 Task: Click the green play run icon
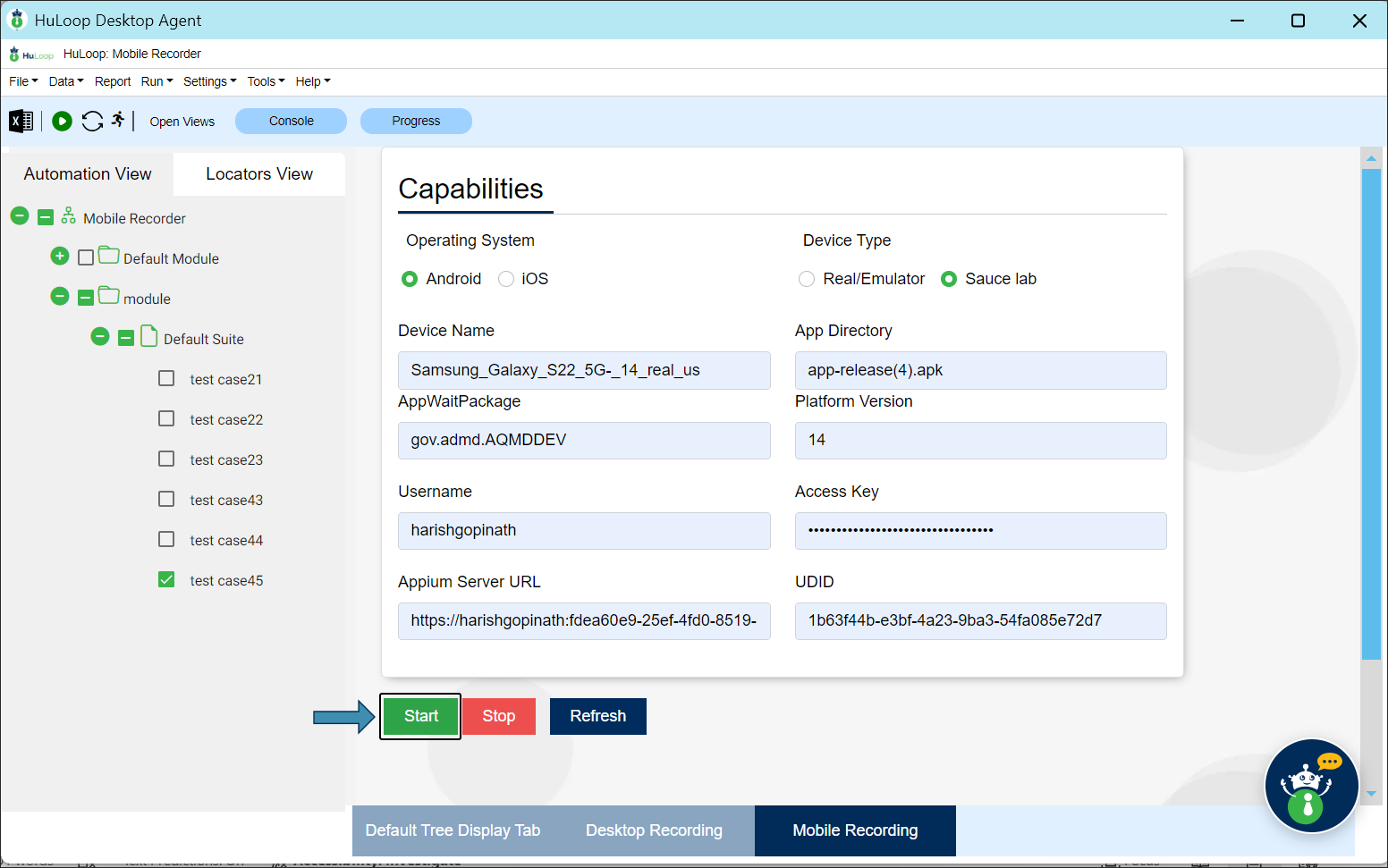pos(62,121)
